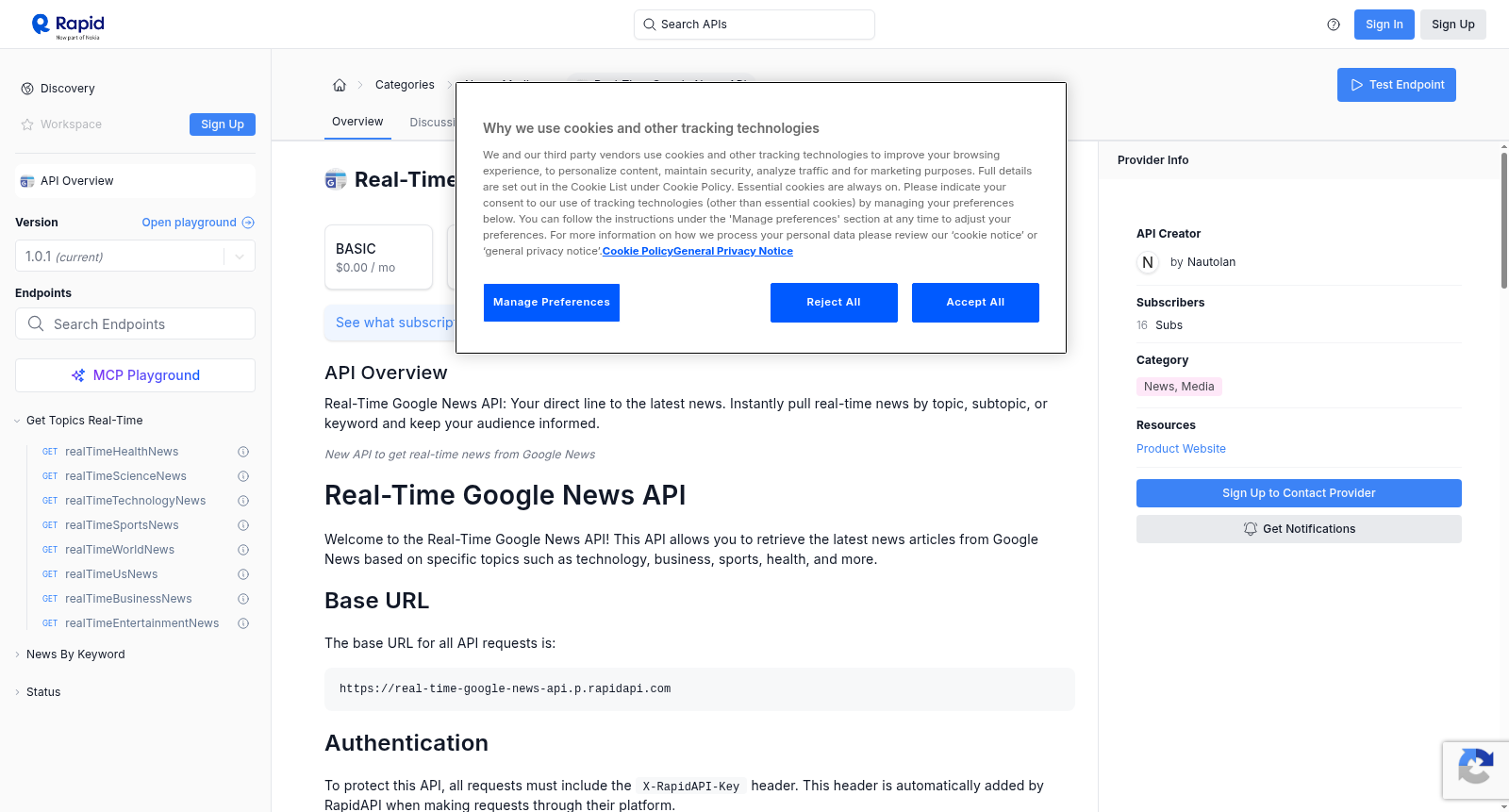Click the right panel scrollbar thumb
Viewport: 1509px width, 812px height.
click(x=1504, y=219)
